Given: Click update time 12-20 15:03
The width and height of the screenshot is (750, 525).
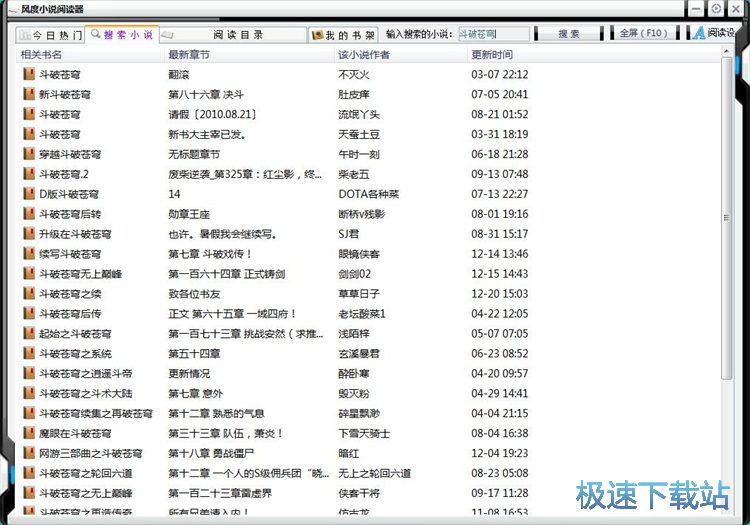Looking at the screenshot, I should [x=500, y=294].
